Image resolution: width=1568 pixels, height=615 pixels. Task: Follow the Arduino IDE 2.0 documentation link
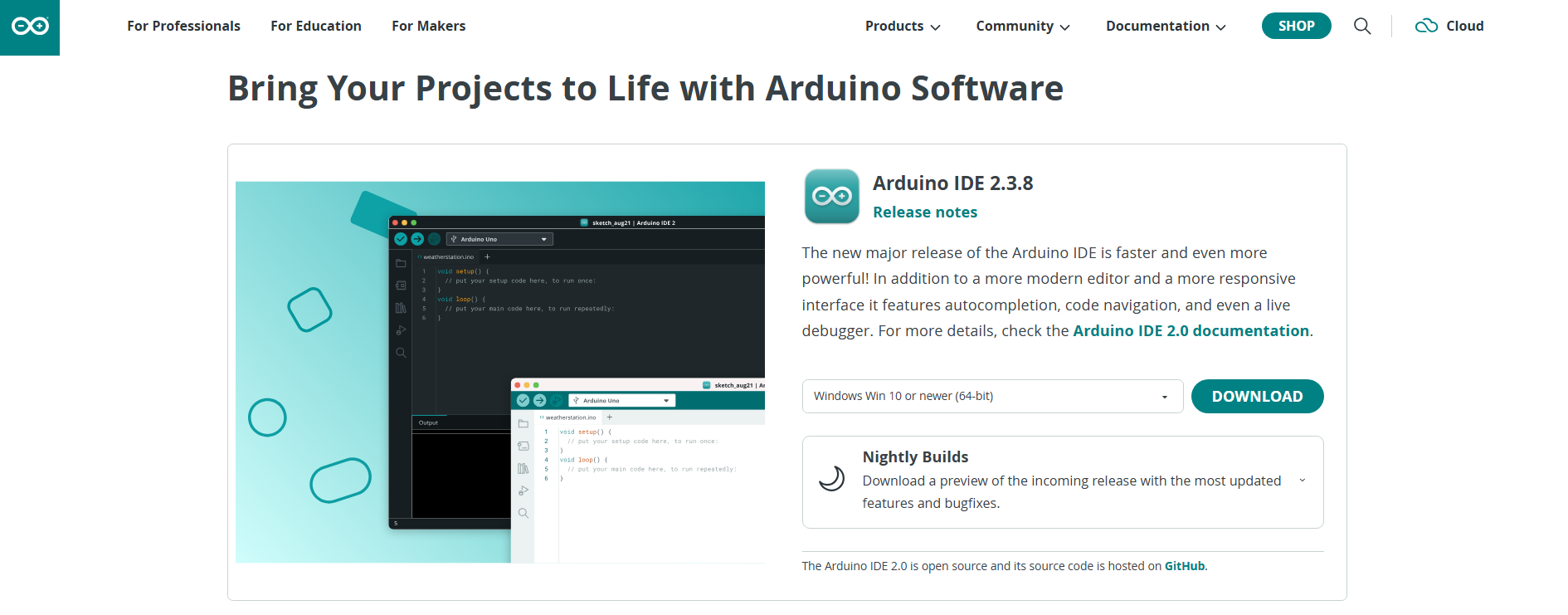tap(1191, 331)
